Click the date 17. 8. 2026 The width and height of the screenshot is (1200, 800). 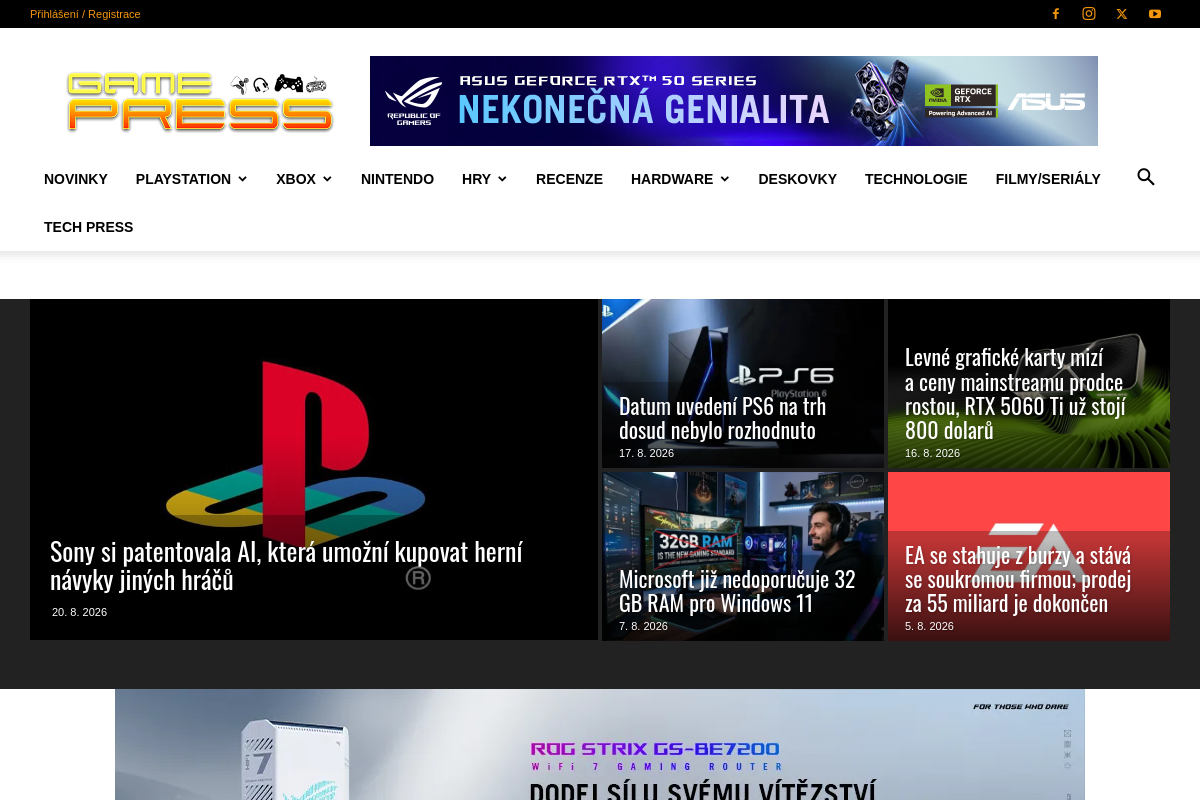[x=646, y=453]
